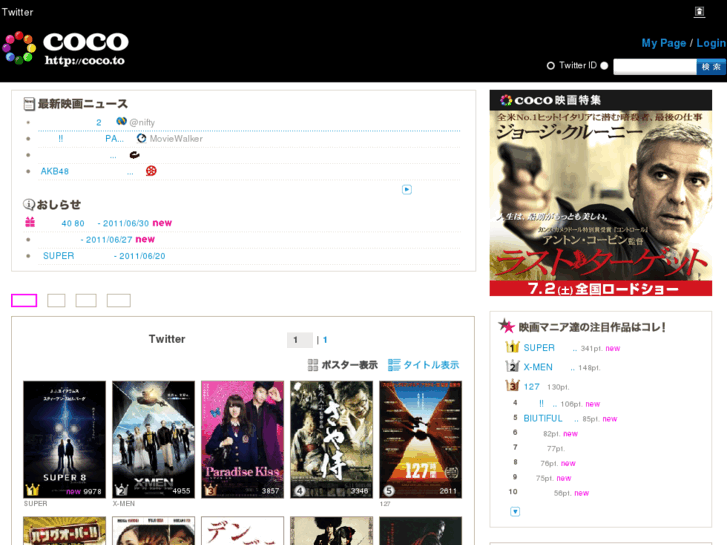Select the second tab above the ranking
Screen dimensions: 727x545
[56, 301]
